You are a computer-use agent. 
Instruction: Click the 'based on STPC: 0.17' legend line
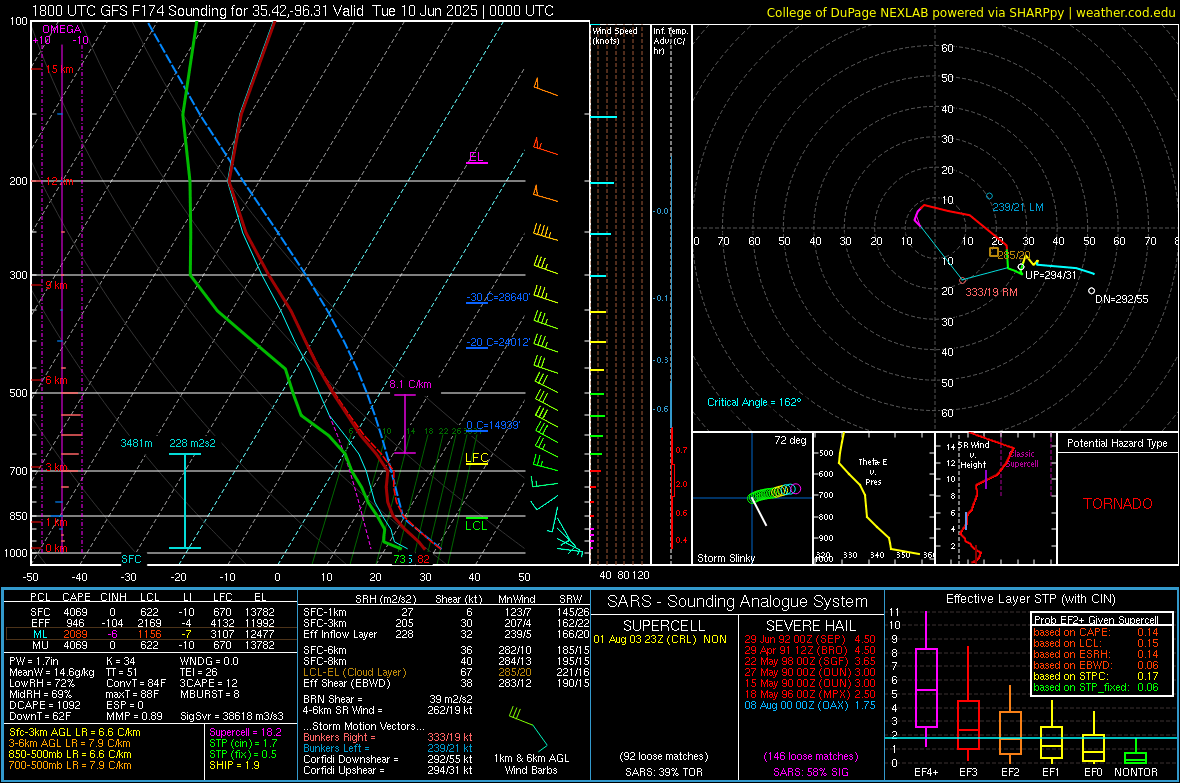click(x=1096, y=676)
